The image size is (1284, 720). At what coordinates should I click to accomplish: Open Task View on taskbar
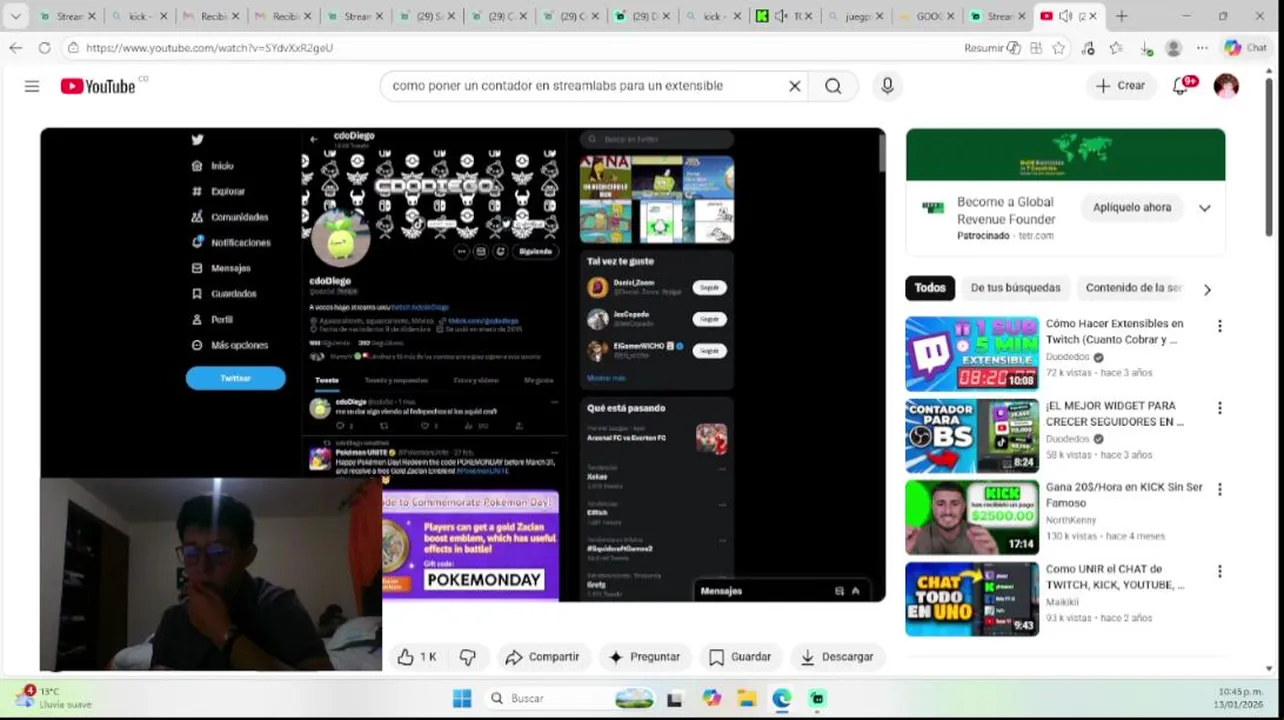click(675, 698)
